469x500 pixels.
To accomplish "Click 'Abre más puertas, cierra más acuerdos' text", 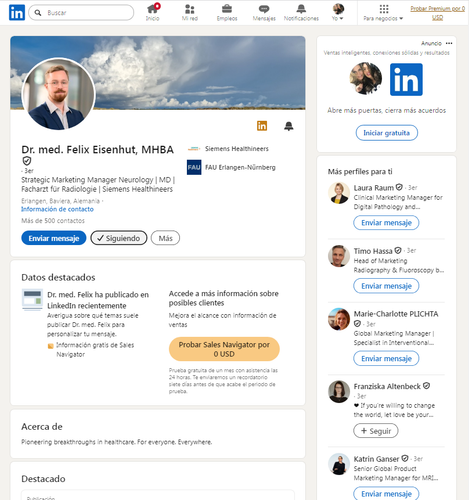I will click(386, 110).
